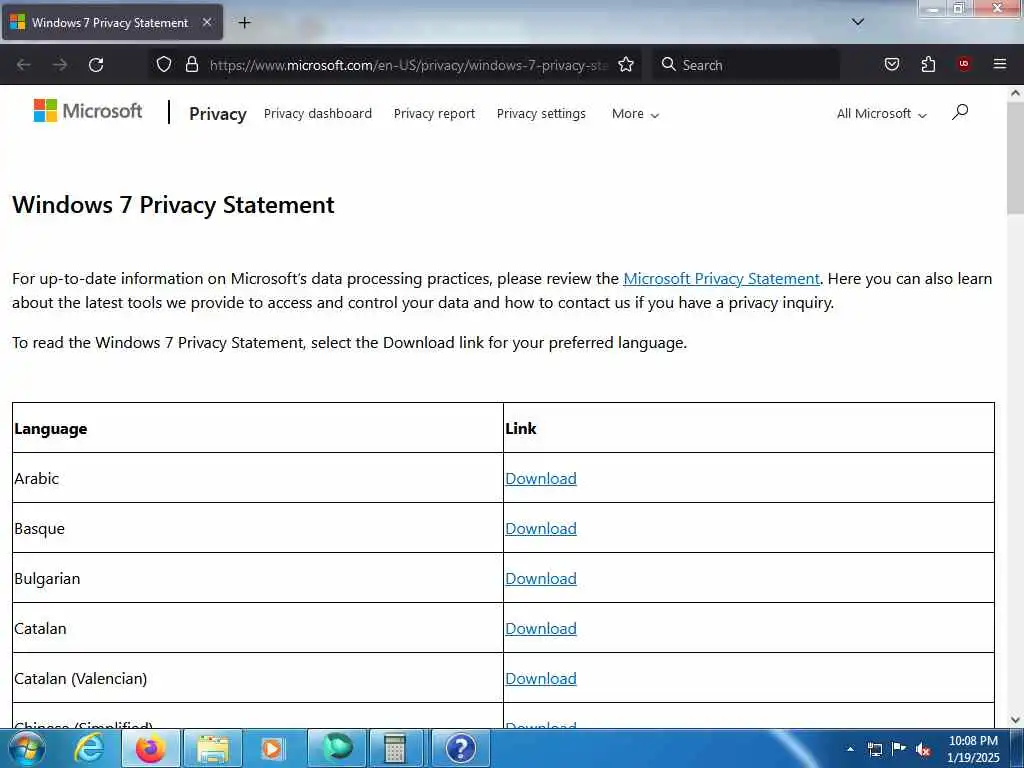
Task: Click the muted volume tray icon
Action: coord(923,750)
